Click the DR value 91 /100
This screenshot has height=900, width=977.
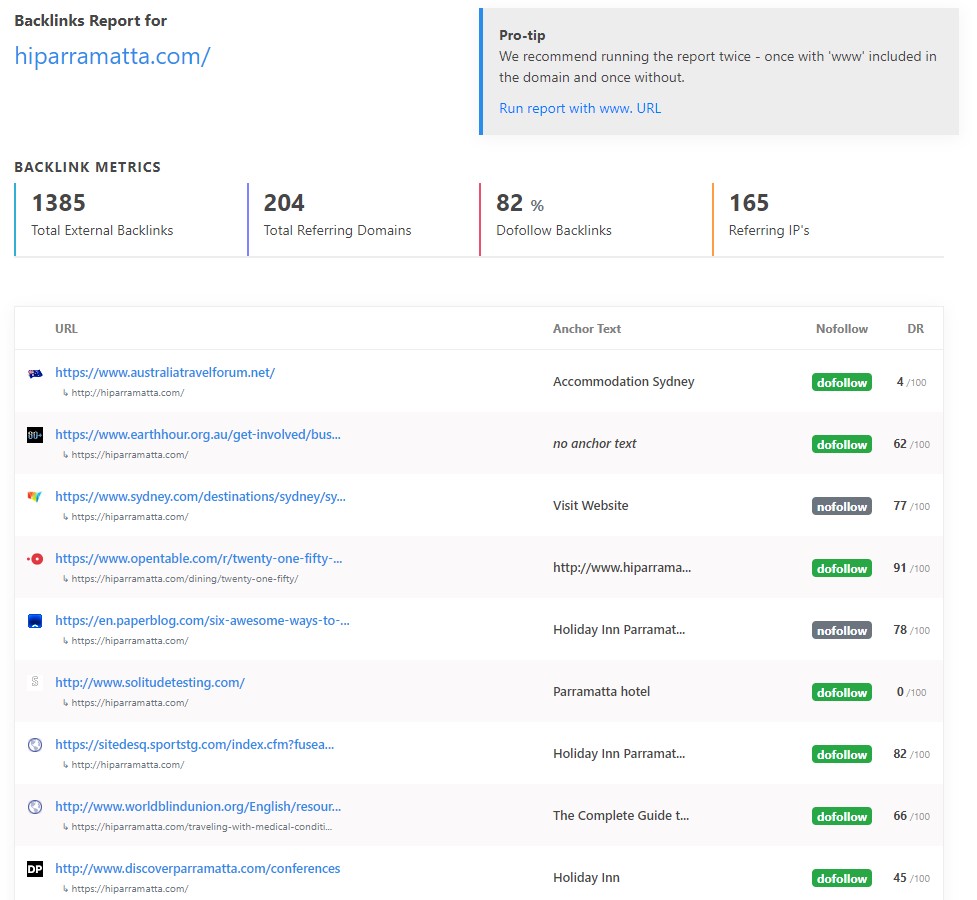[x=911, y=568]
